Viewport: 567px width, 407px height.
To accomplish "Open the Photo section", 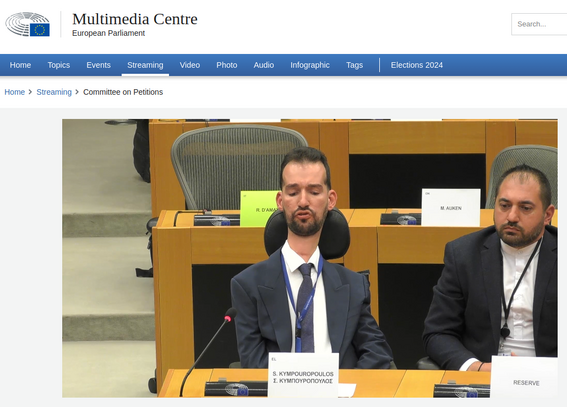I will [227, 65].
